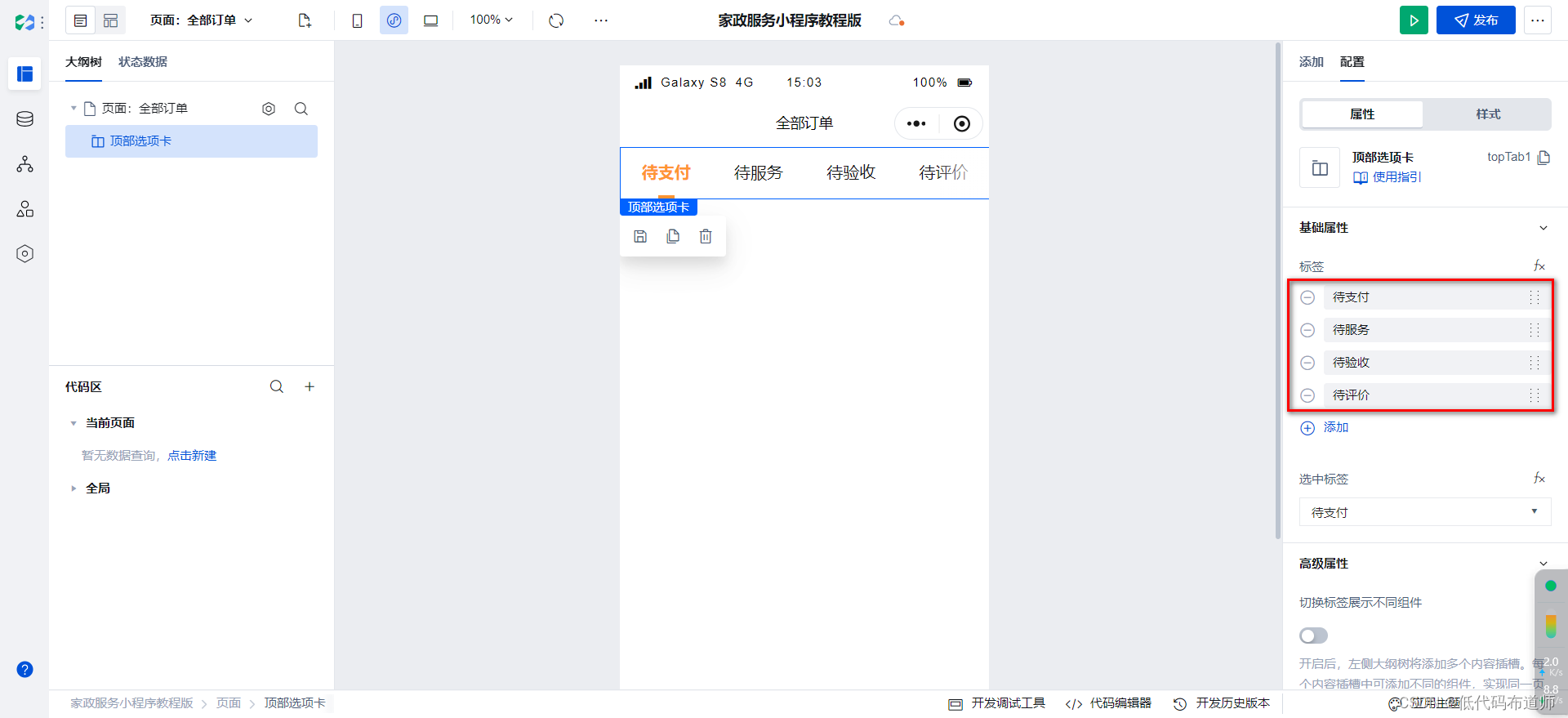The width and height of the screenshot is (1568, 718).
Task: Collapse the 高级属性 section
Action: click(x=1543, y=564)
